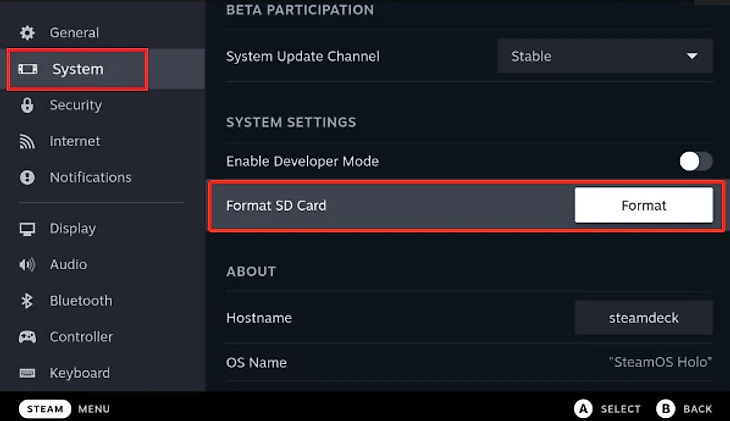This screenshot has width=730, height=421.
Task: Click the Internet wifi signal icon
Action: [x=27, y=142]
